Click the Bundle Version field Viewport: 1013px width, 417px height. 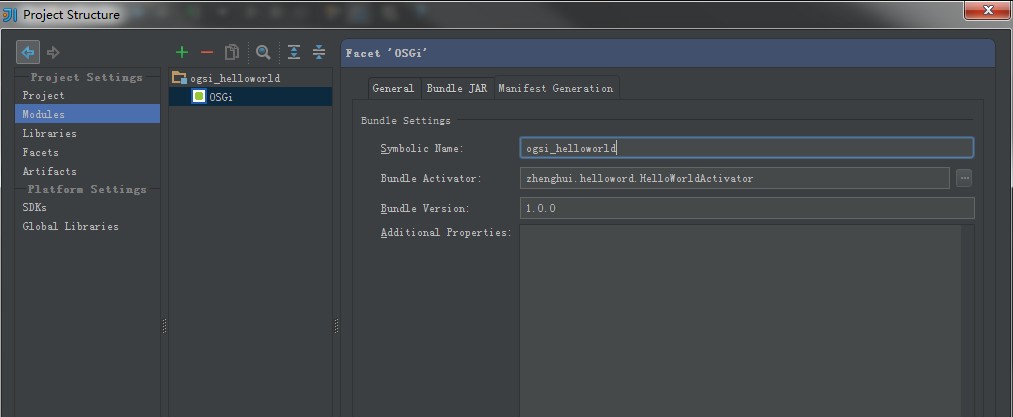click(x=747, y=208)
